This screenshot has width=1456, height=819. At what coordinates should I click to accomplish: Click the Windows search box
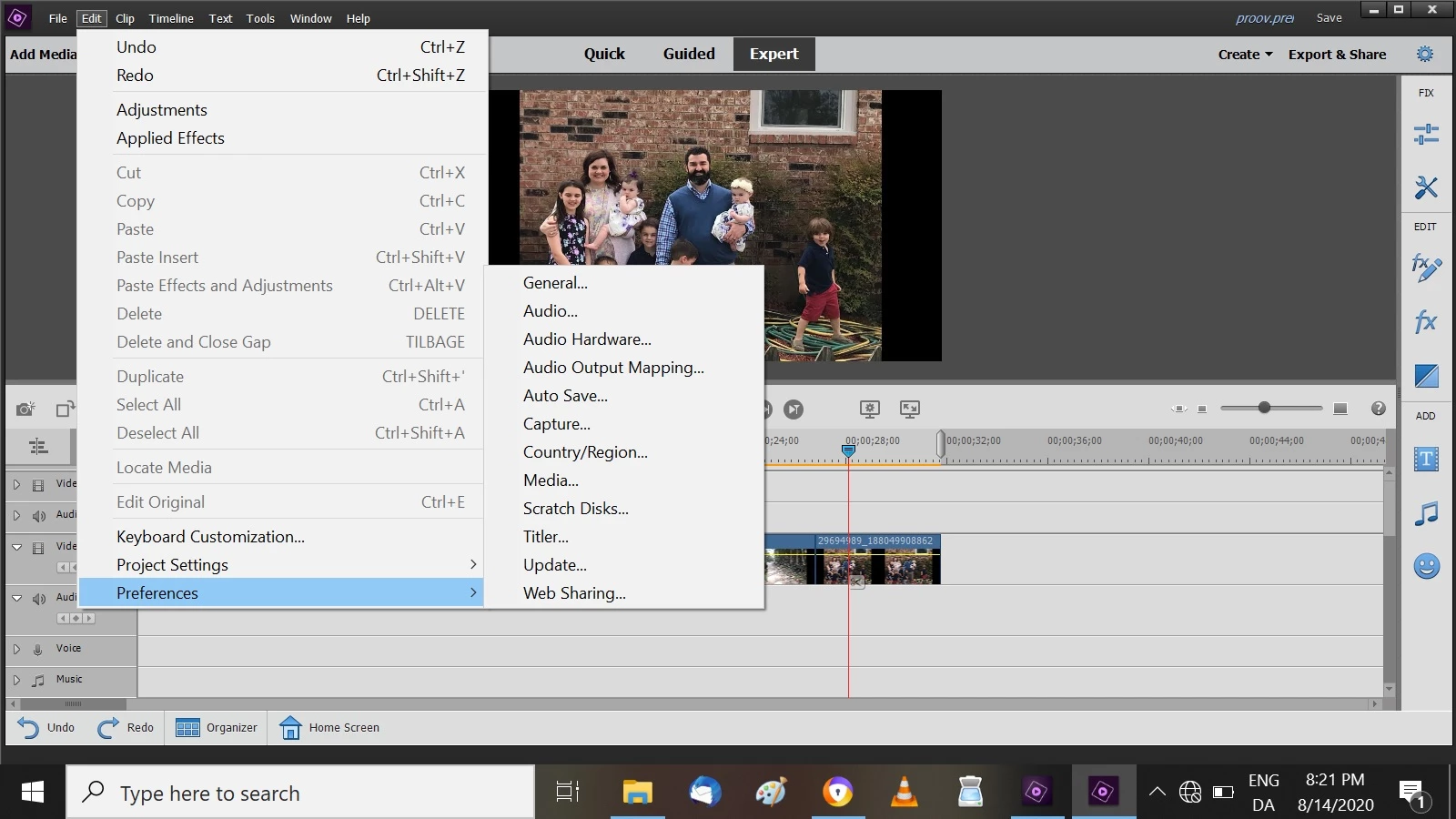pos(300,793)
